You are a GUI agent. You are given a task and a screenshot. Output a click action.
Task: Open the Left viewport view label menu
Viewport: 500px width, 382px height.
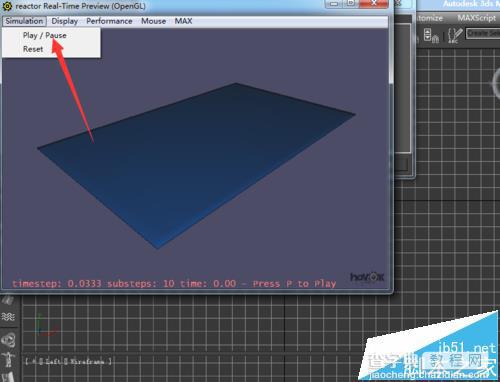click(x=52, y=361)
